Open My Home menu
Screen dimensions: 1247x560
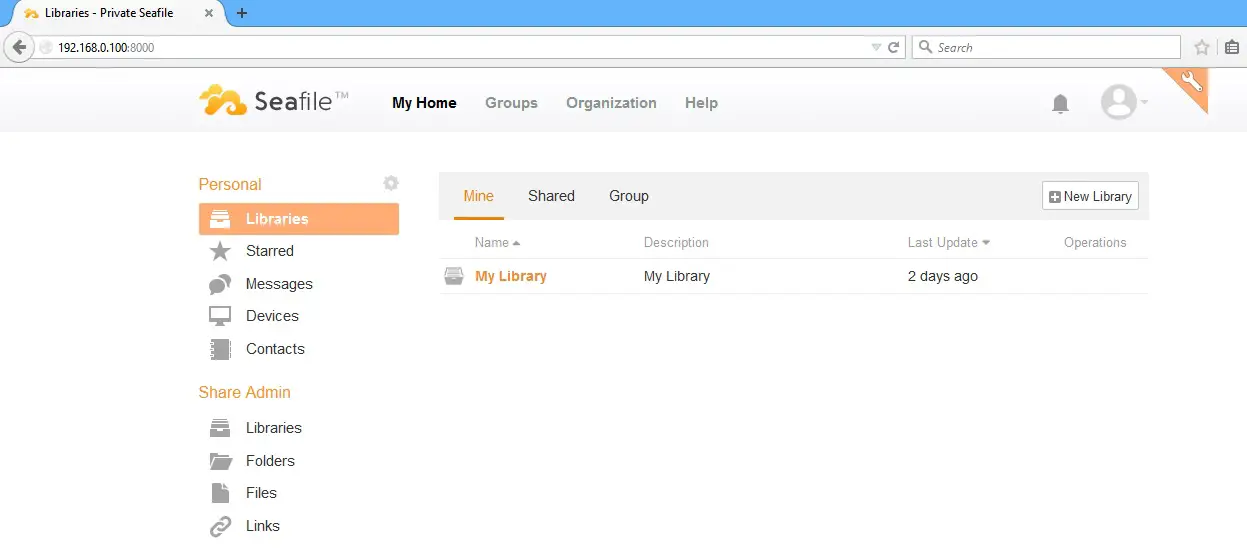point(424,103)
